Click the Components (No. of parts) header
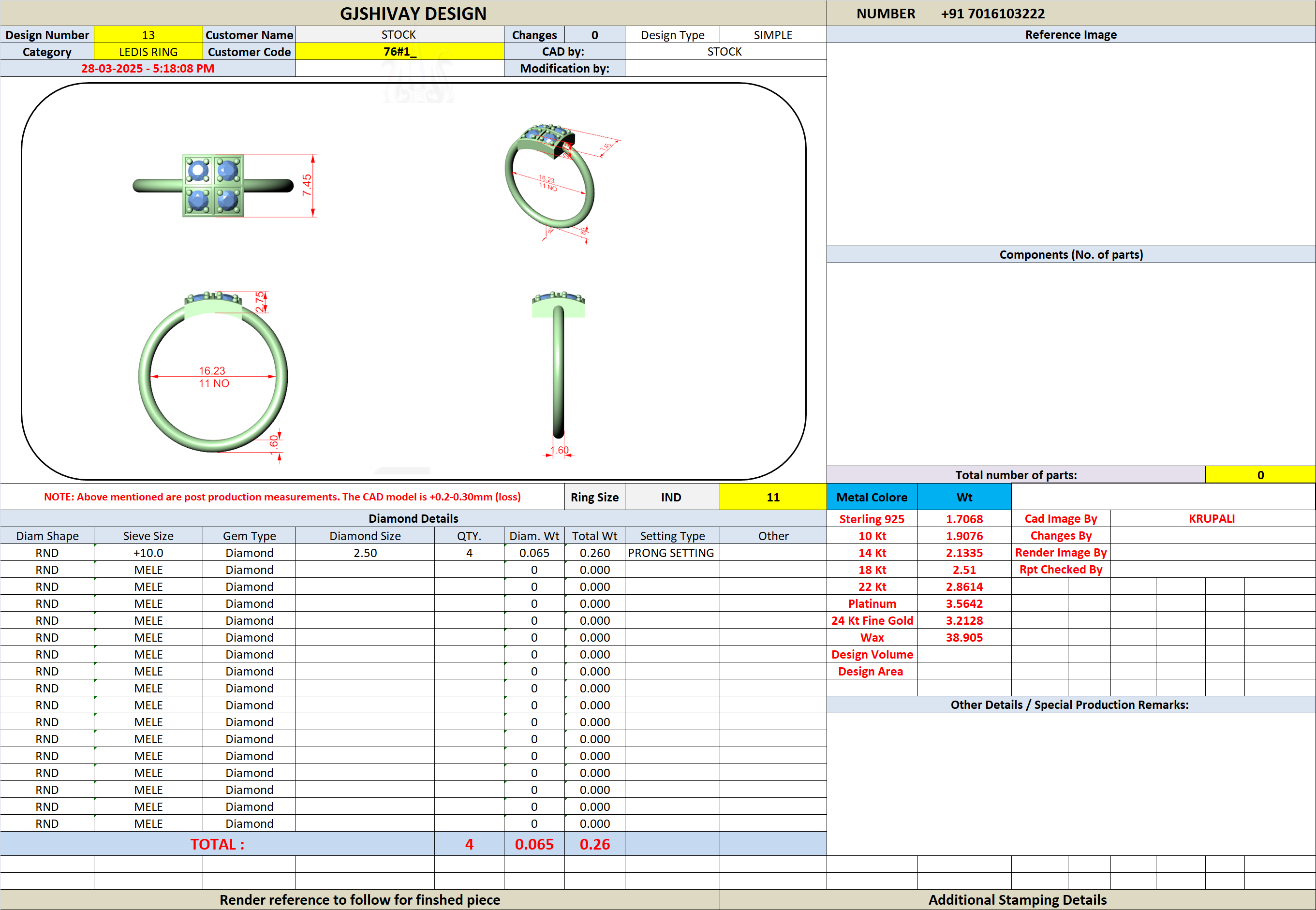1316x910 pixels. tap(1071, 255)
